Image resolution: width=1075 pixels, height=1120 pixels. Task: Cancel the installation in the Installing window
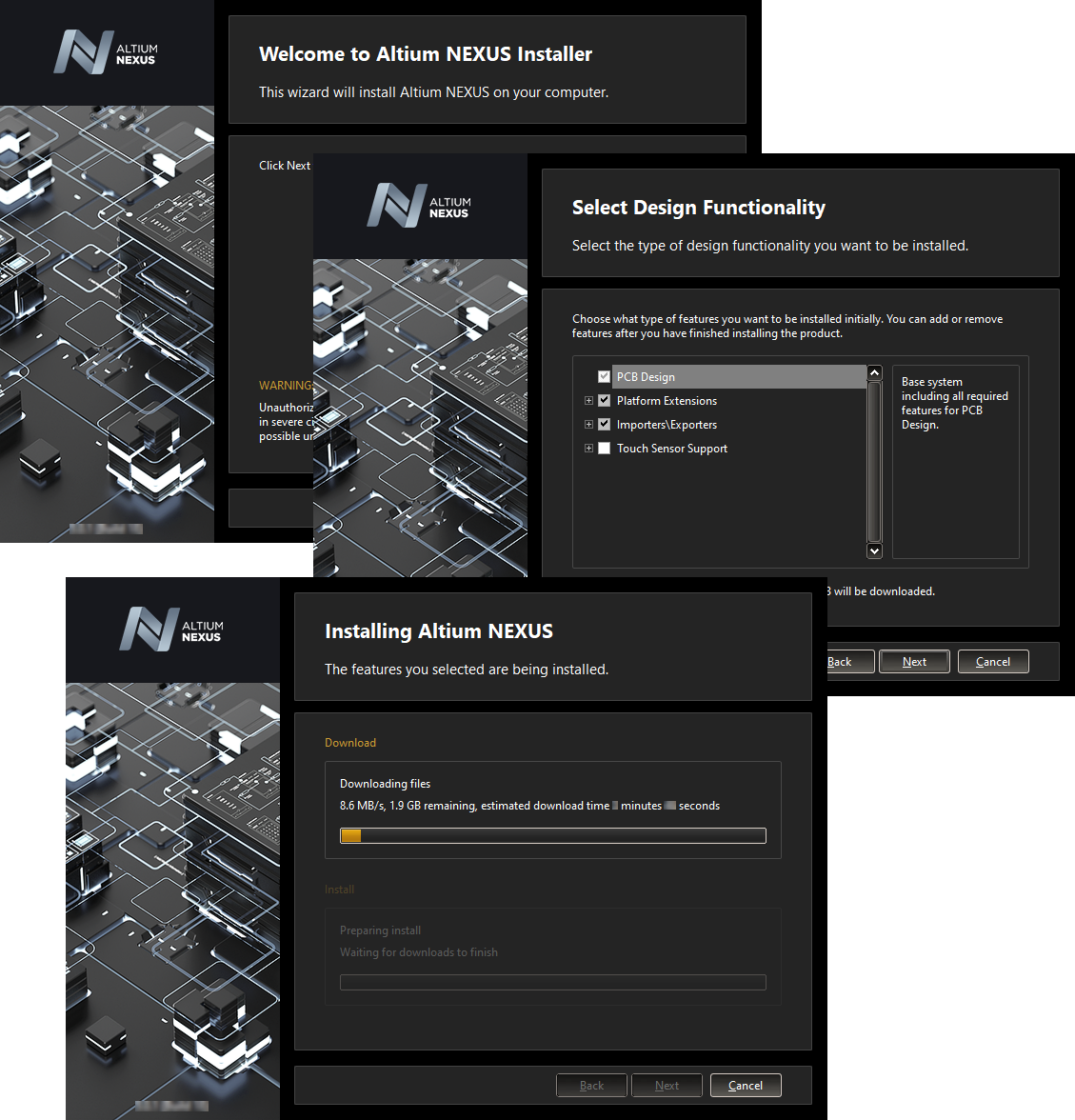click(x=745, y=1086)
